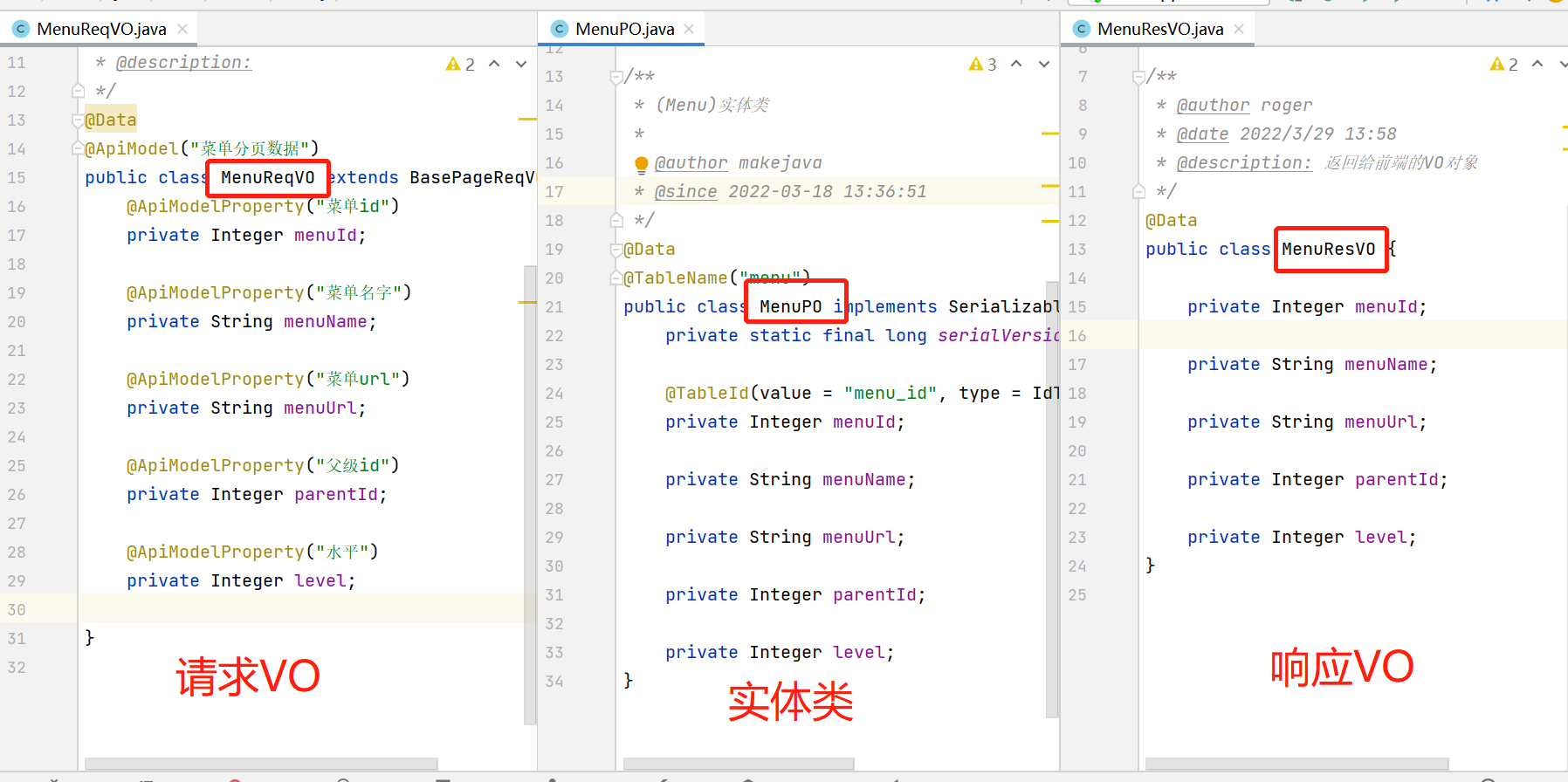Click the Serializable interface name in MenuPO

tap(1004, 306)
